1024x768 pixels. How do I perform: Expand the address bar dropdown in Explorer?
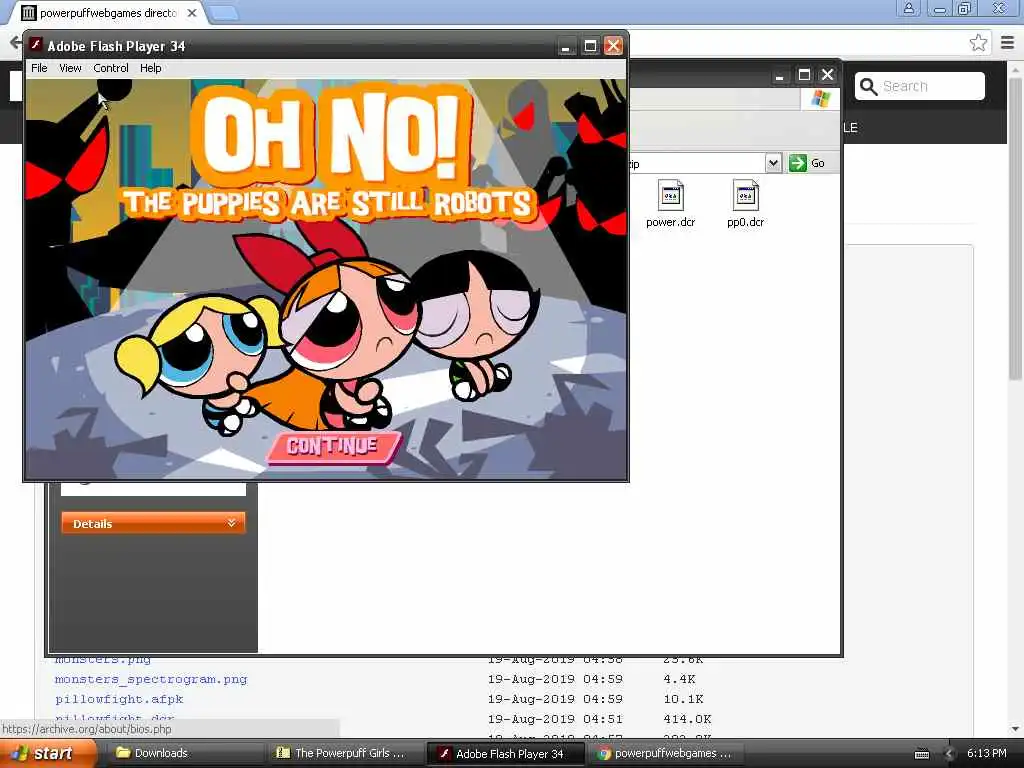[773, 163]
